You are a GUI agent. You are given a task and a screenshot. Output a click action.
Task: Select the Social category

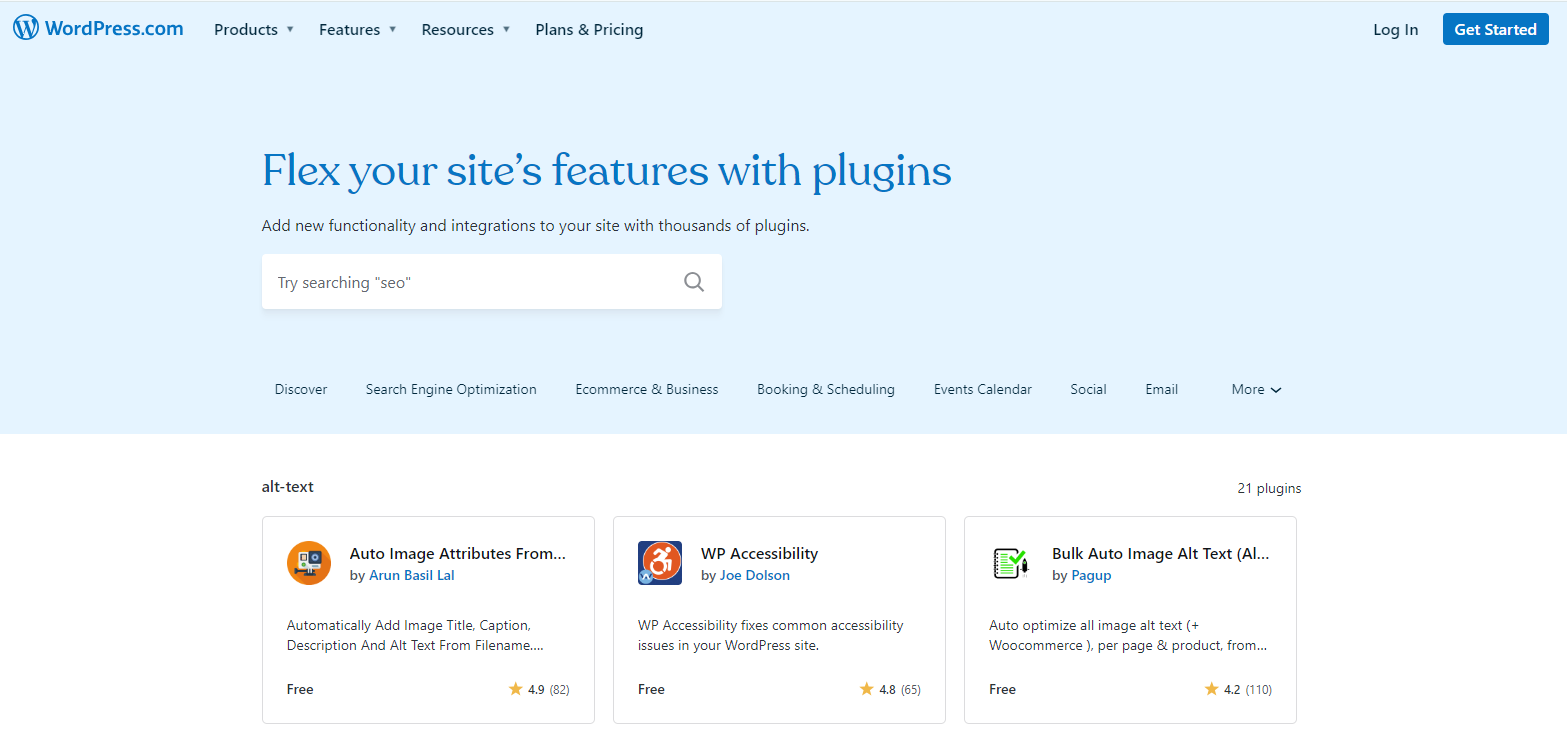click(1088, 389)
